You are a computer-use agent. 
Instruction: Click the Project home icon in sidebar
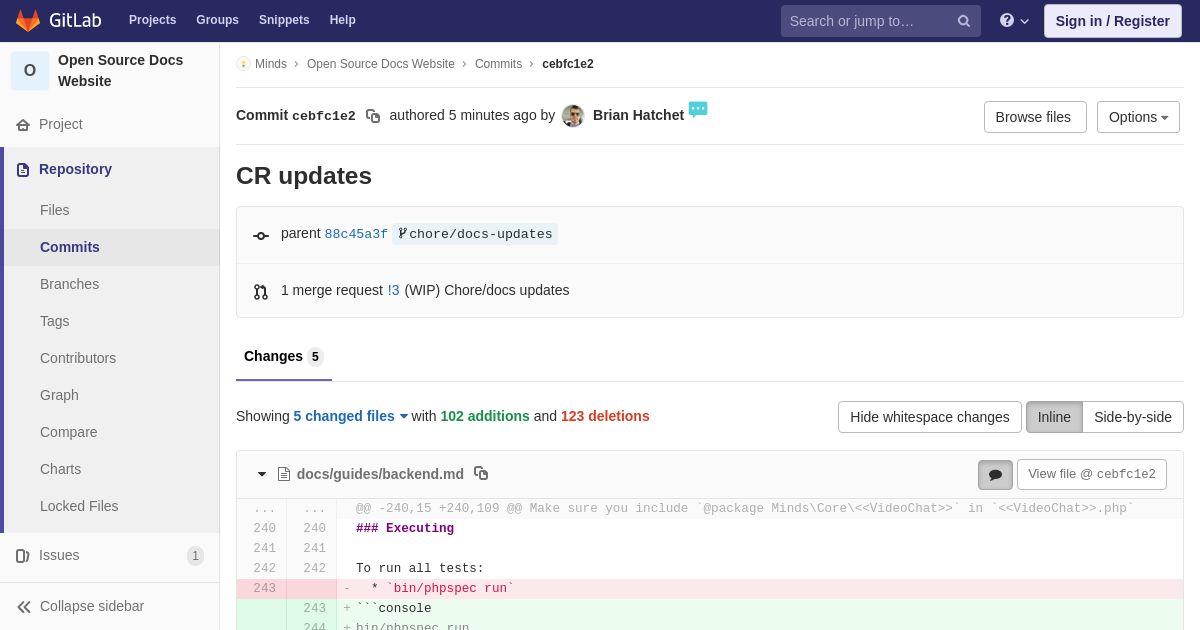(23, 125)
